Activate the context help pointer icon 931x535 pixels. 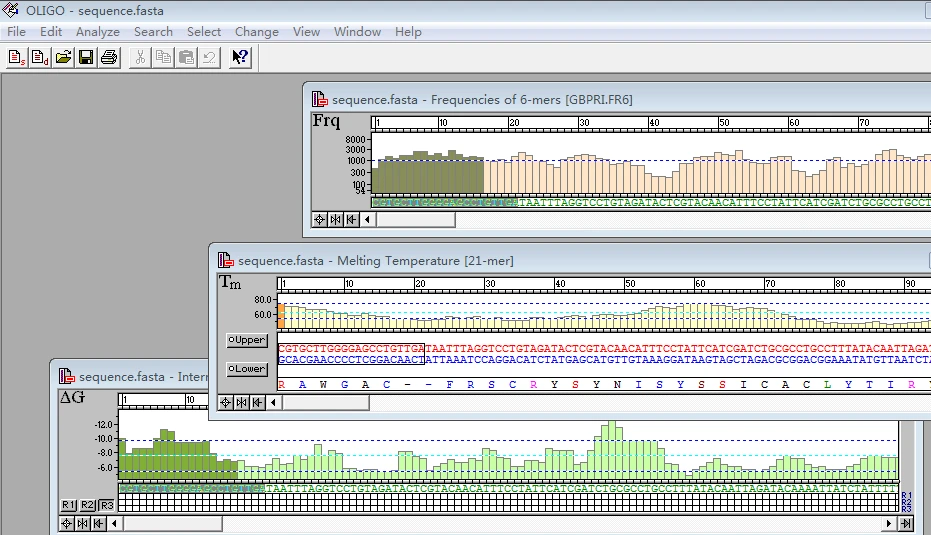point(240,57)
